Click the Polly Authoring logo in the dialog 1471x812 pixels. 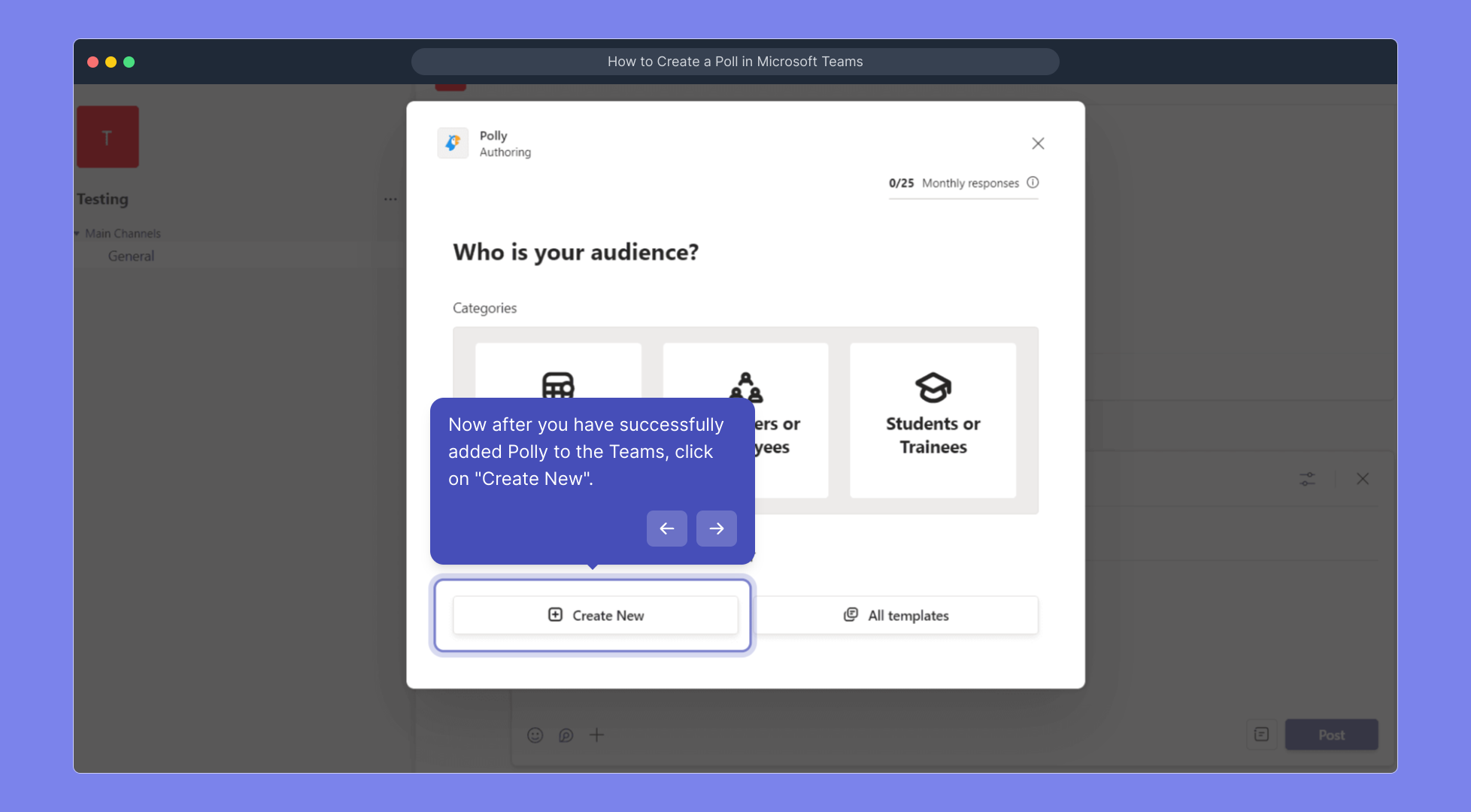tap(453, 143)
